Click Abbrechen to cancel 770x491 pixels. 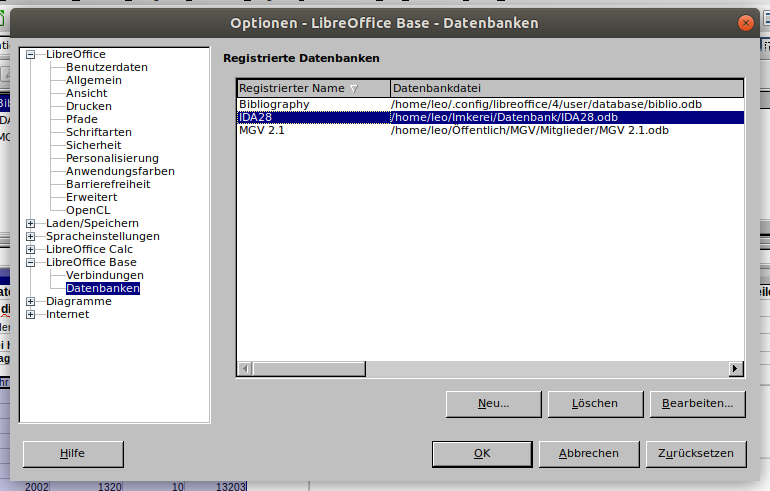coord(589,454)
